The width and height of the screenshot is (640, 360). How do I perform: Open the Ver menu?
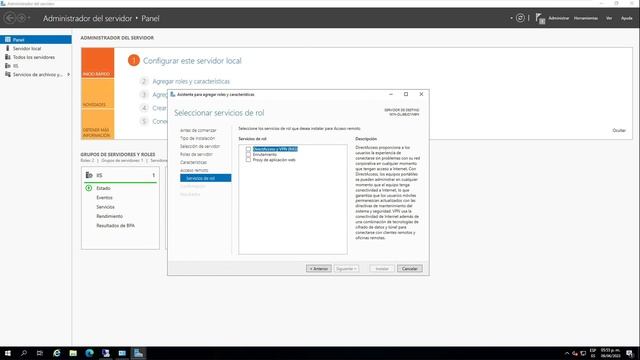[x=609, y=18]
